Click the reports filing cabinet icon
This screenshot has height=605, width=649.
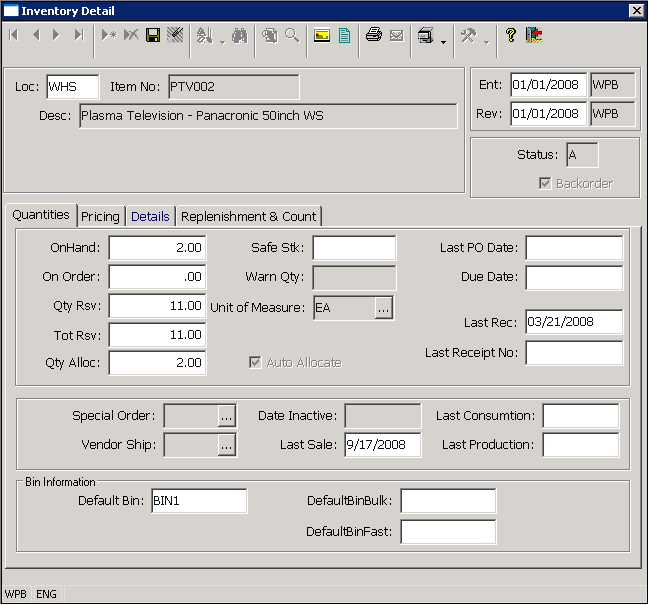point(425,36)
